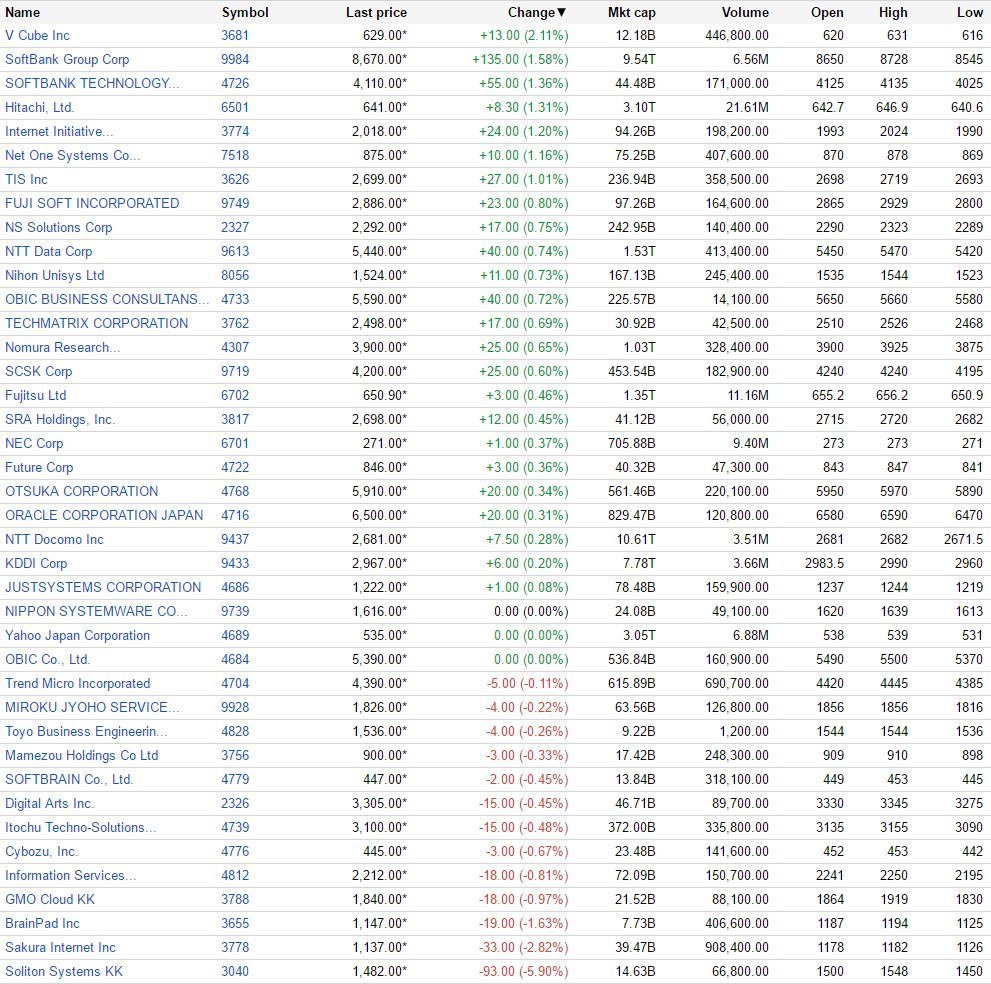Screen dimensions: 991x984
Task: Open Hitachi, Ltd. company link
Action: [39, 107]
